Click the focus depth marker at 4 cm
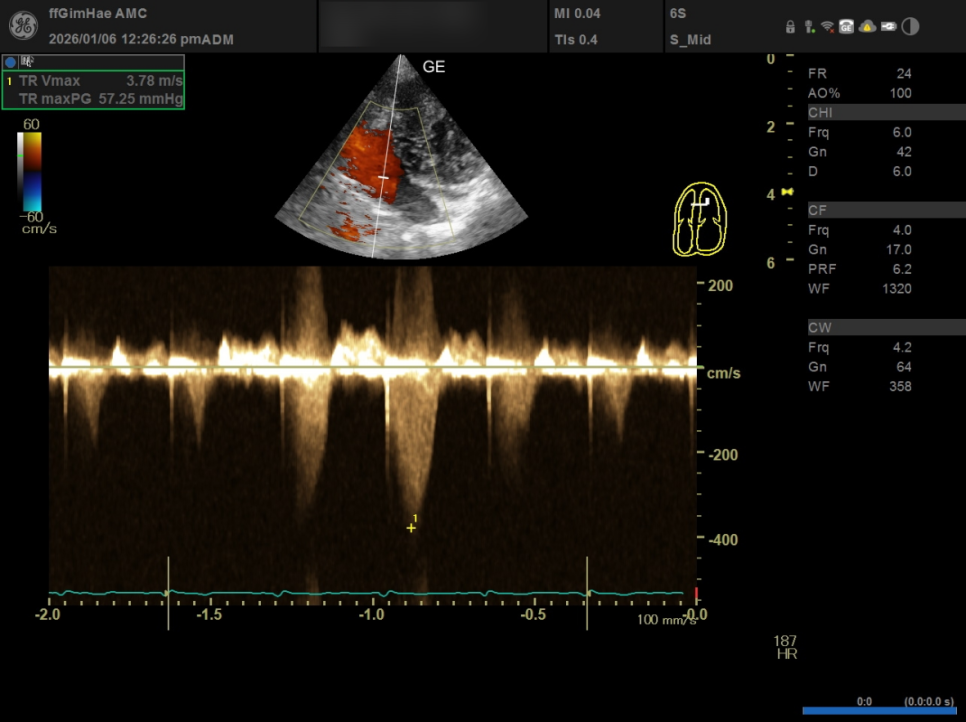This screenshot has height=722, width=966. [788, 191]
